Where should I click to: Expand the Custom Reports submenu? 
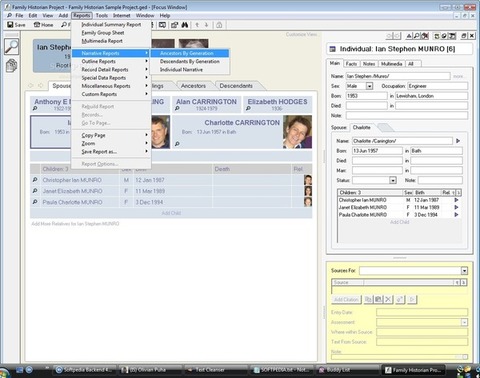click(111, 94)
